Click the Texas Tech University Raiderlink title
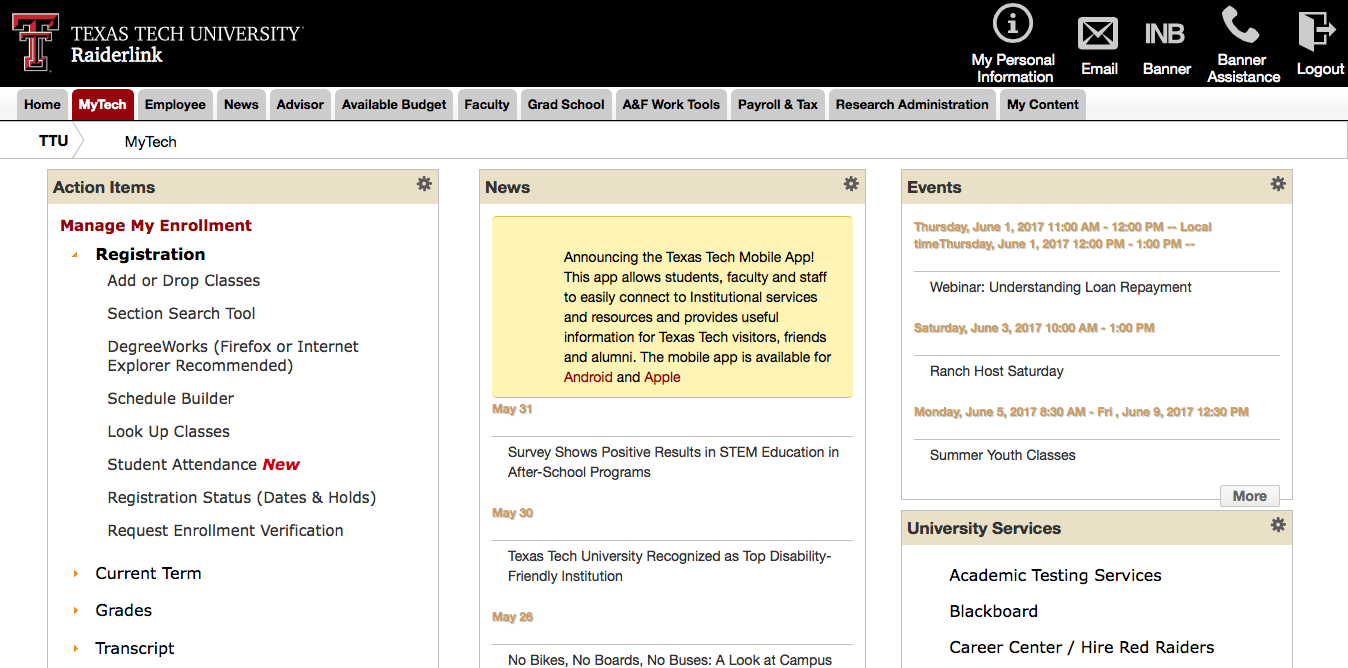Viewport: 1348px width, 668px height. 186,43
